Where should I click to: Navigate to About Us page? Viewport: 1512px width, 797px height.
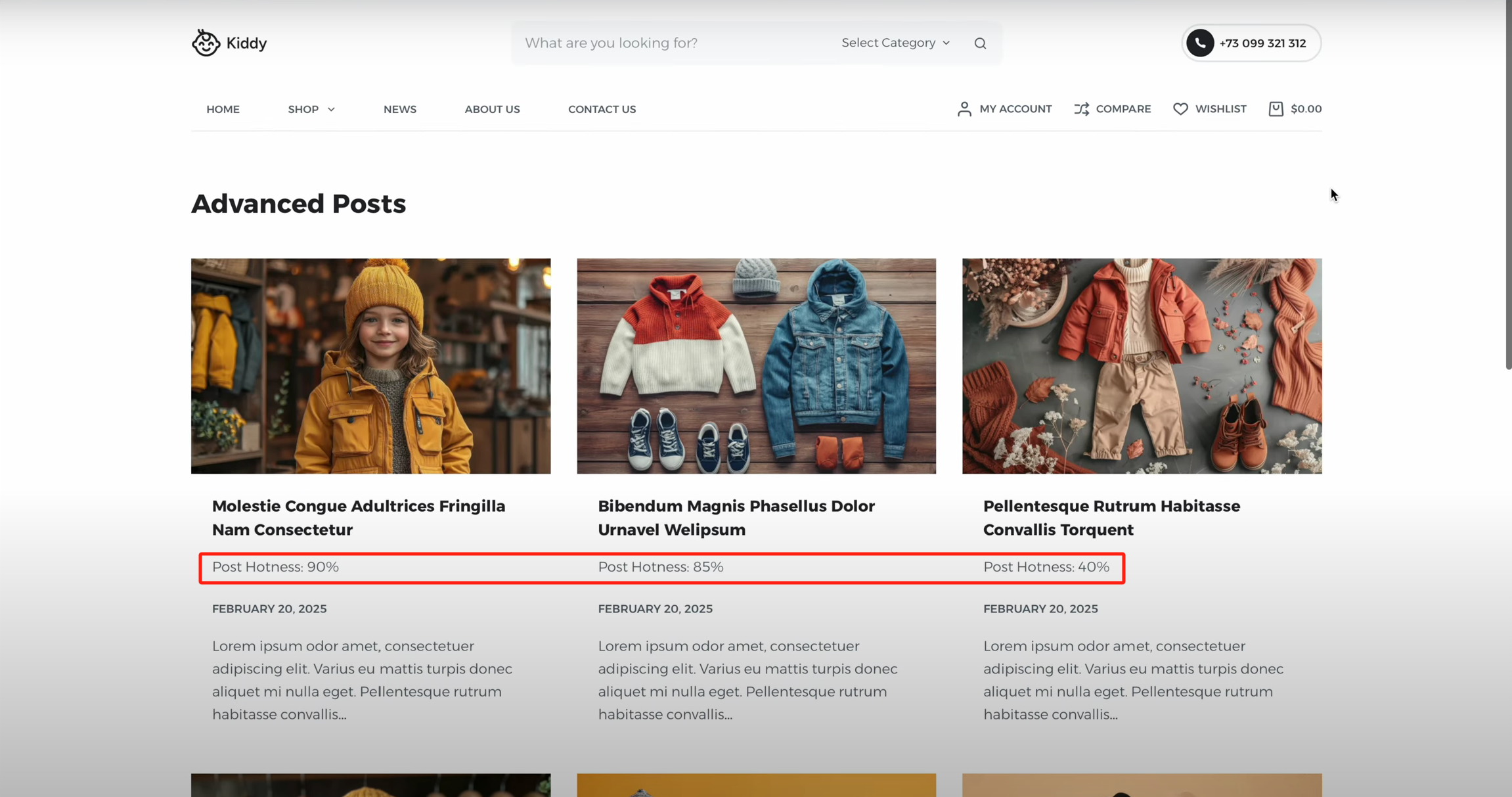point(492,110)
